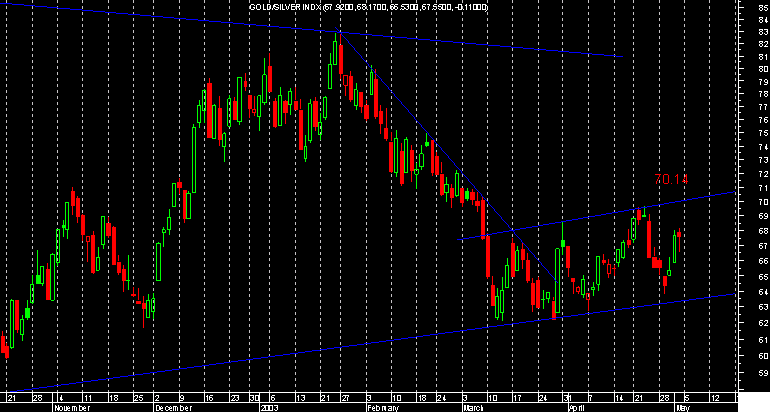This screenshot has height=412, width=770.
Task: Click date label 12 on time axis
Action: 715,398
